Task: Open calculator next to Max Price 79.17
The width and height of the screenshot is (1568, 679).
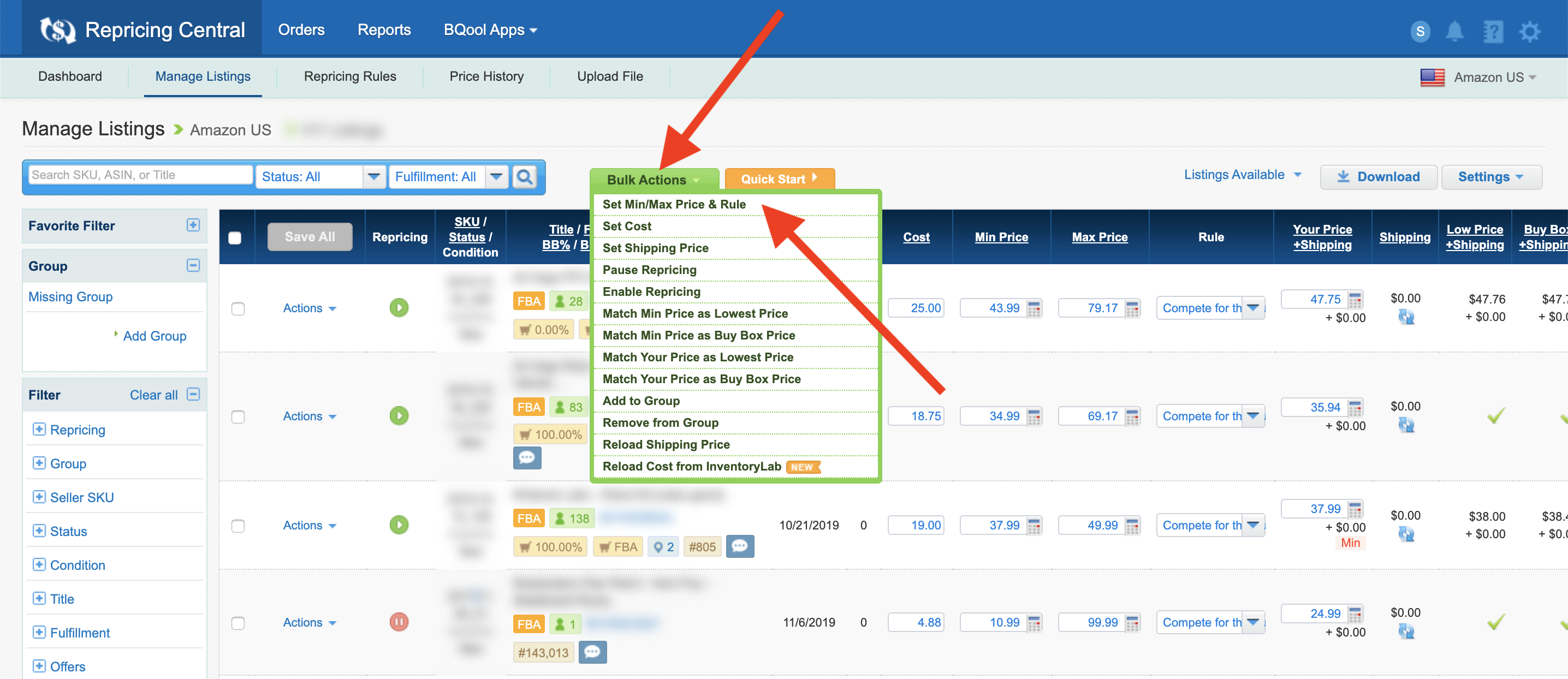Action: click(x=1132, y=308)
